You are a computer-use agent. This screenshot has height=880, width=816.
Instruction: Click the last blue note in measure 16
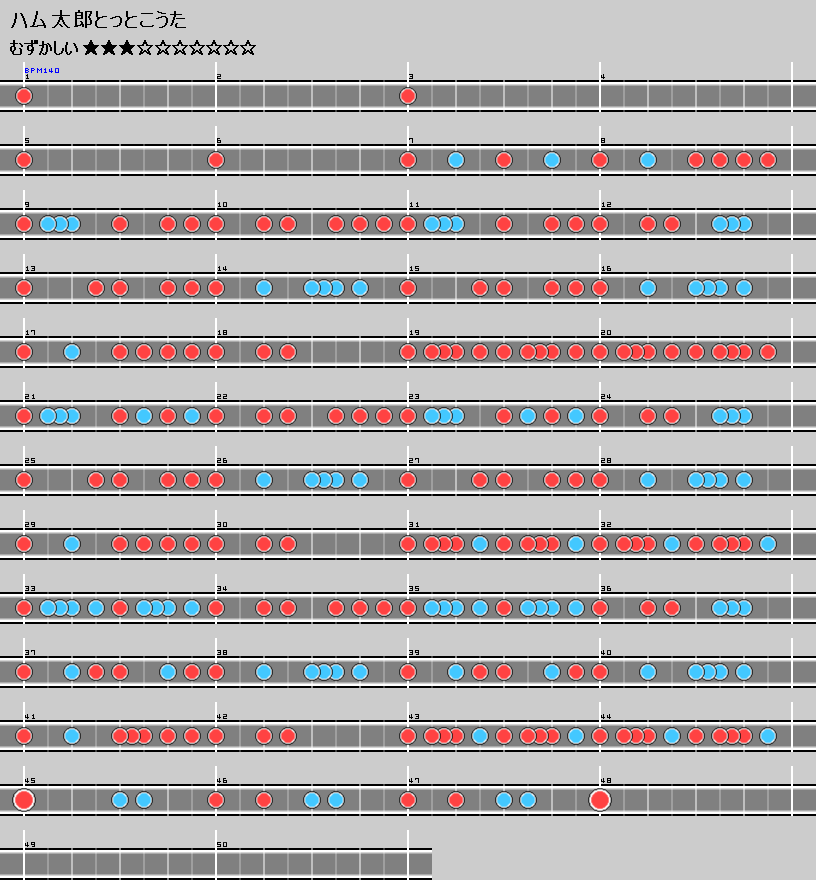coord(744,288)
